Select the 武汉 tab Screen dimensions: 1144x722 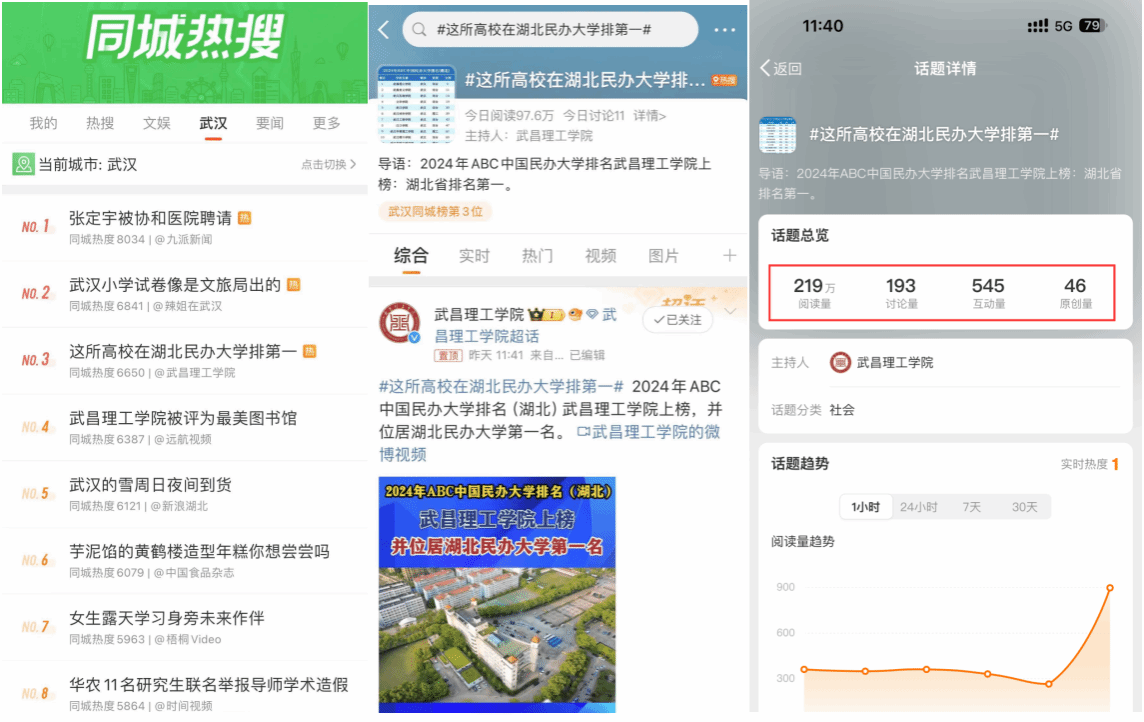(213, 123)
